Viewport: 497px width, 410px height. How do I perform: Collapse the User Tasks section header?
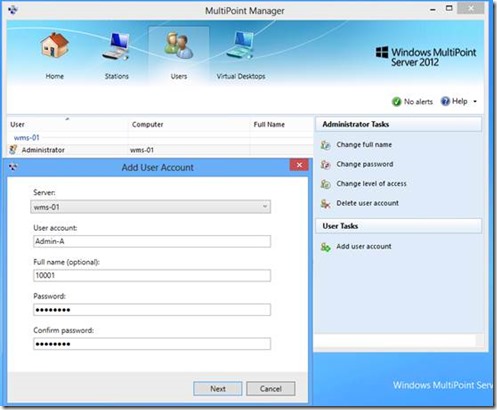[398, 226]
